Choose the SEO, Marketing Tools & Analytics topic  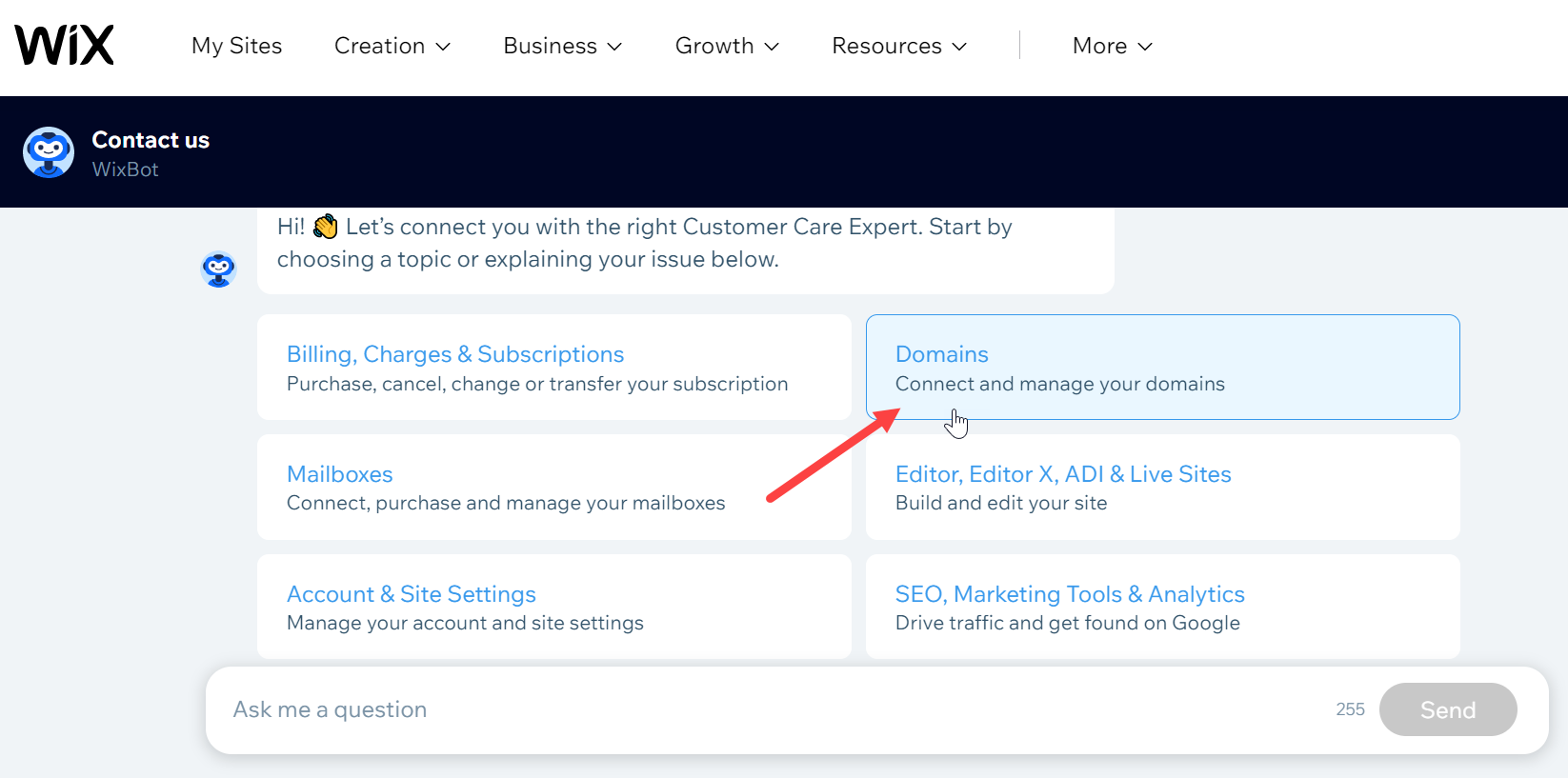point(1163,607)
